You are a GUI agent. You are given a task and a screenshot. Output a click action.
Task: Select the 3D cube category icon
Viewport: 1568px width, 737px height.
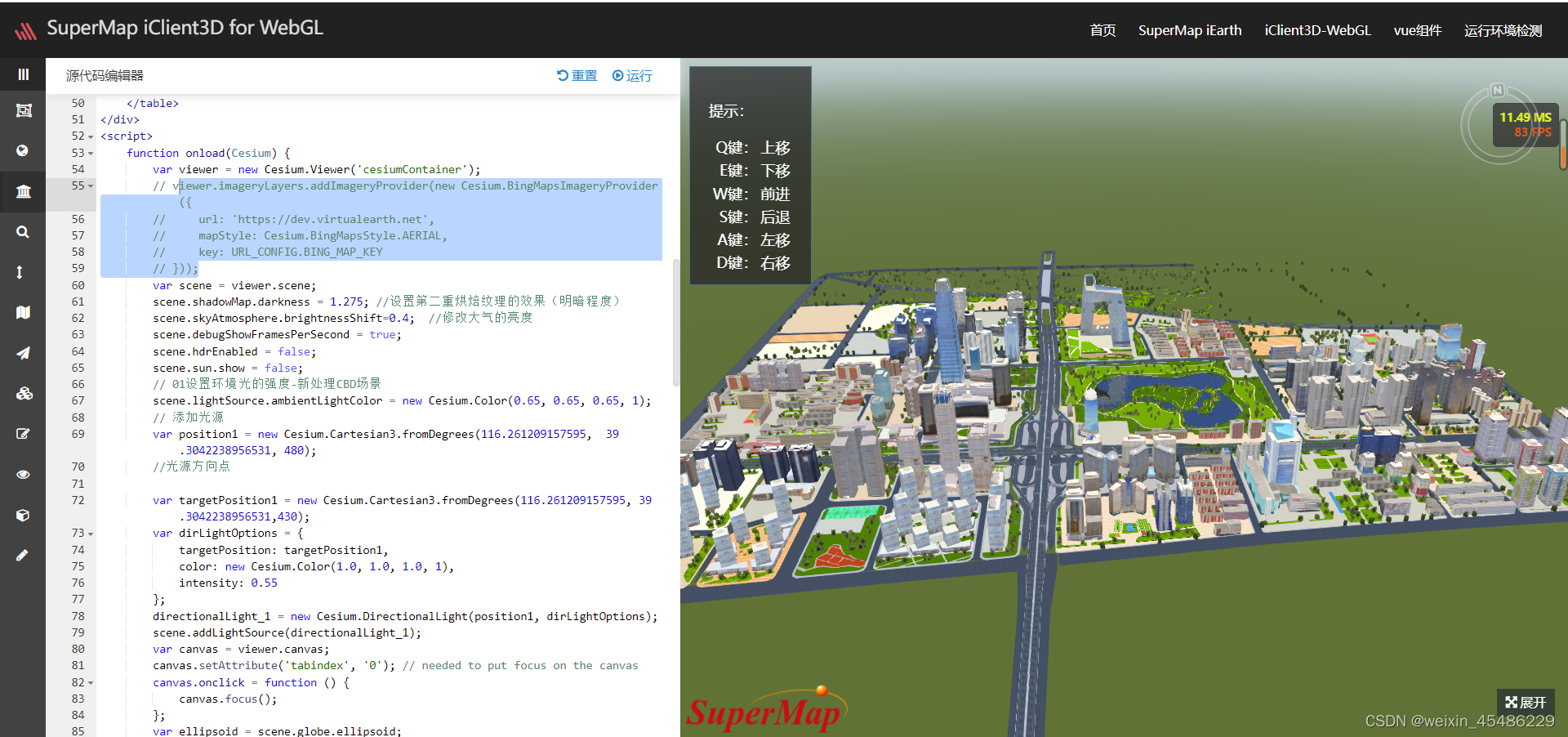23,515
